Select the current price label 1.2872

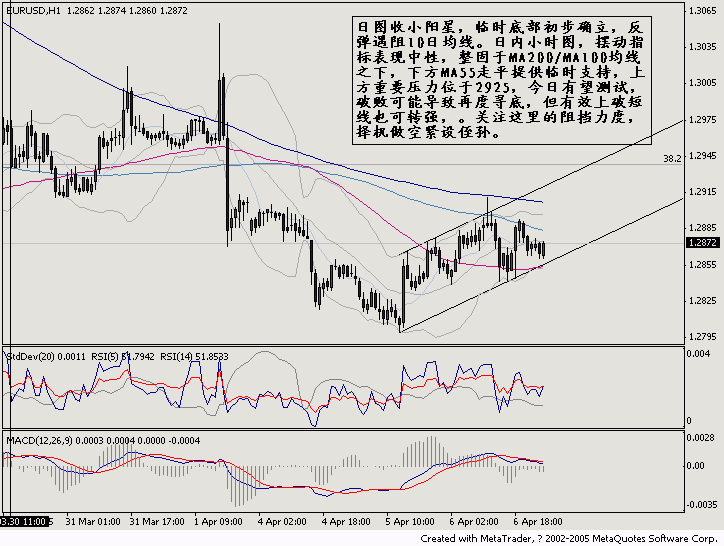point(703,243)
